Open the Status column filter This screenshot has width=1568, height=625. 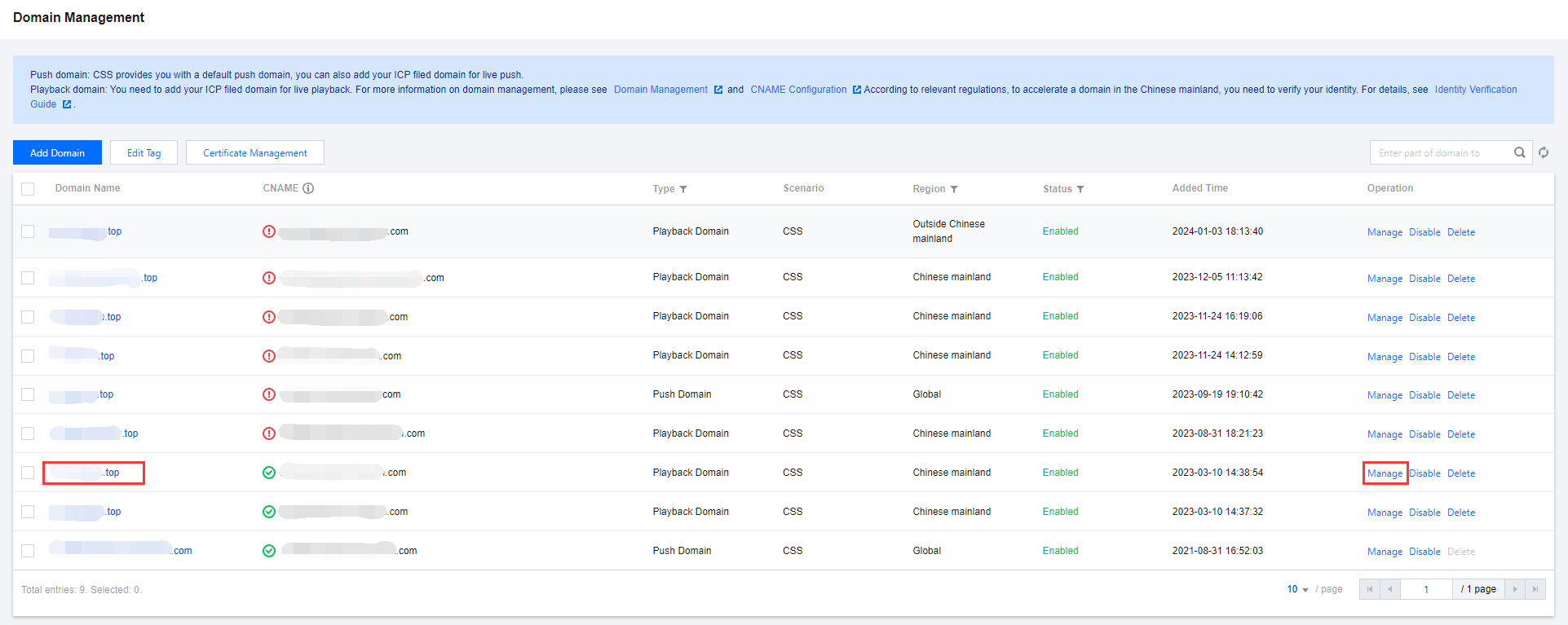tap(1080, 189)
